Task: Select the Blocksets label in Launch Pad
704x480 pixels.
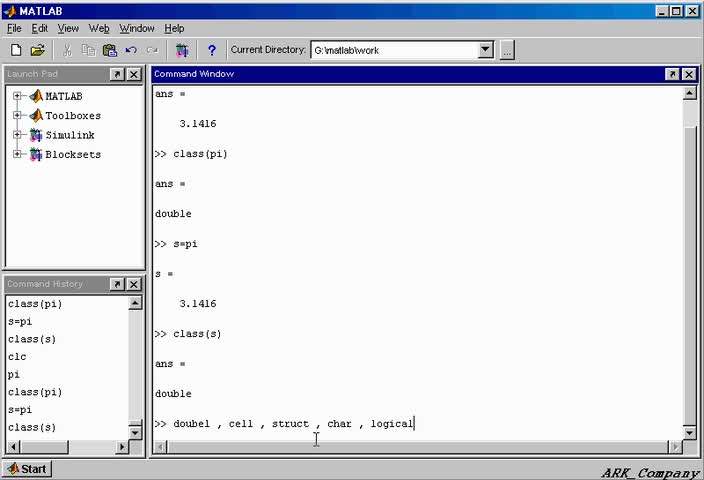Action: 73,154
